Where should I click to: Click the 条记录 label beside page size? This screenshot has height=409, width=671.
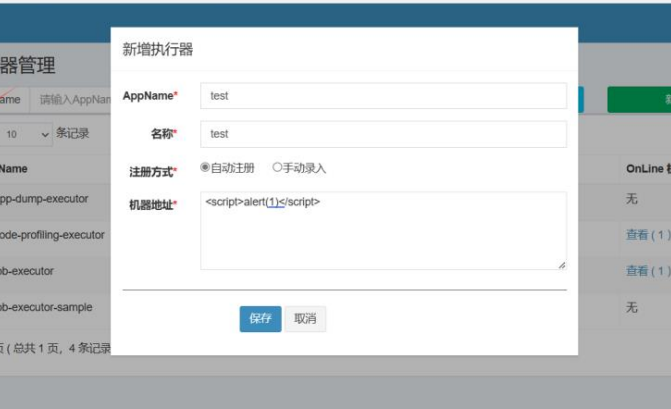72,133
